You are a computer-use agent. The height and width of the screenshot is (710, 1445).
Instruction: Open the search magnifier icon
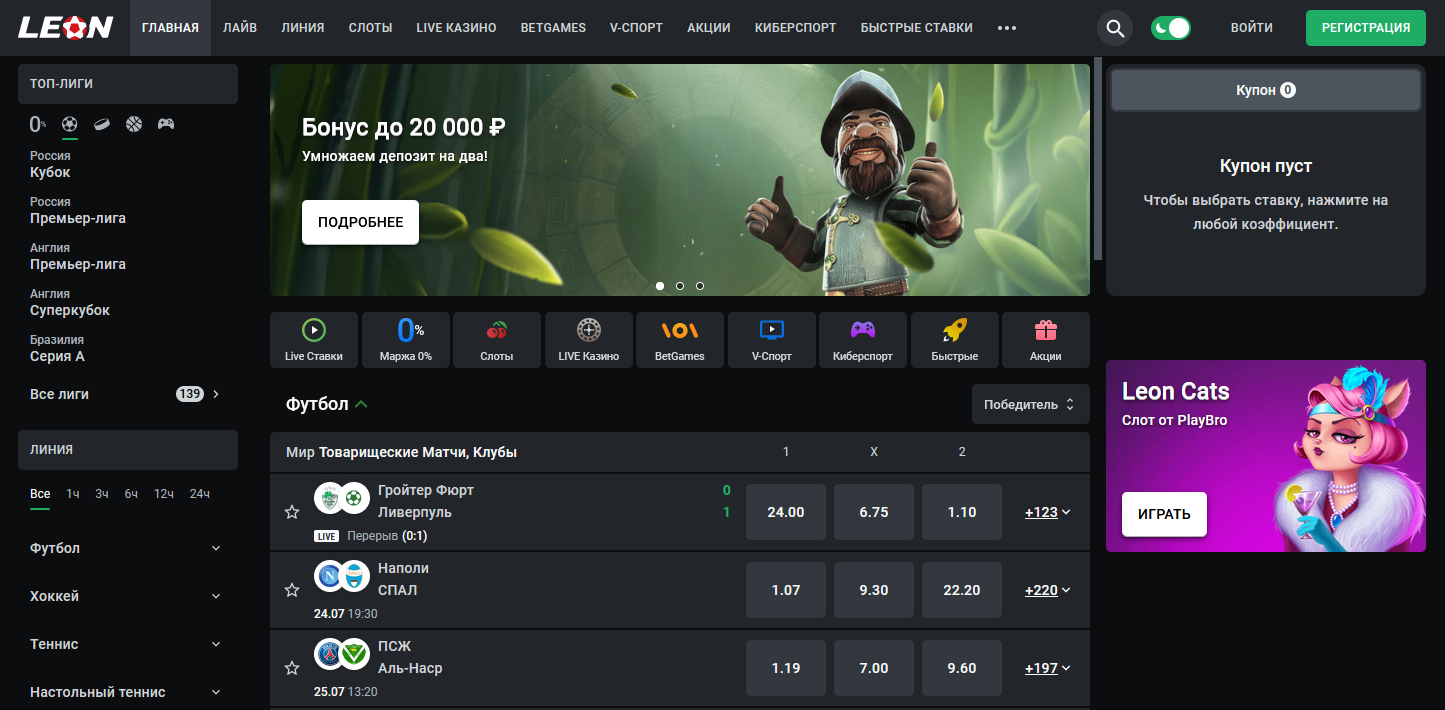(1115, 28)
